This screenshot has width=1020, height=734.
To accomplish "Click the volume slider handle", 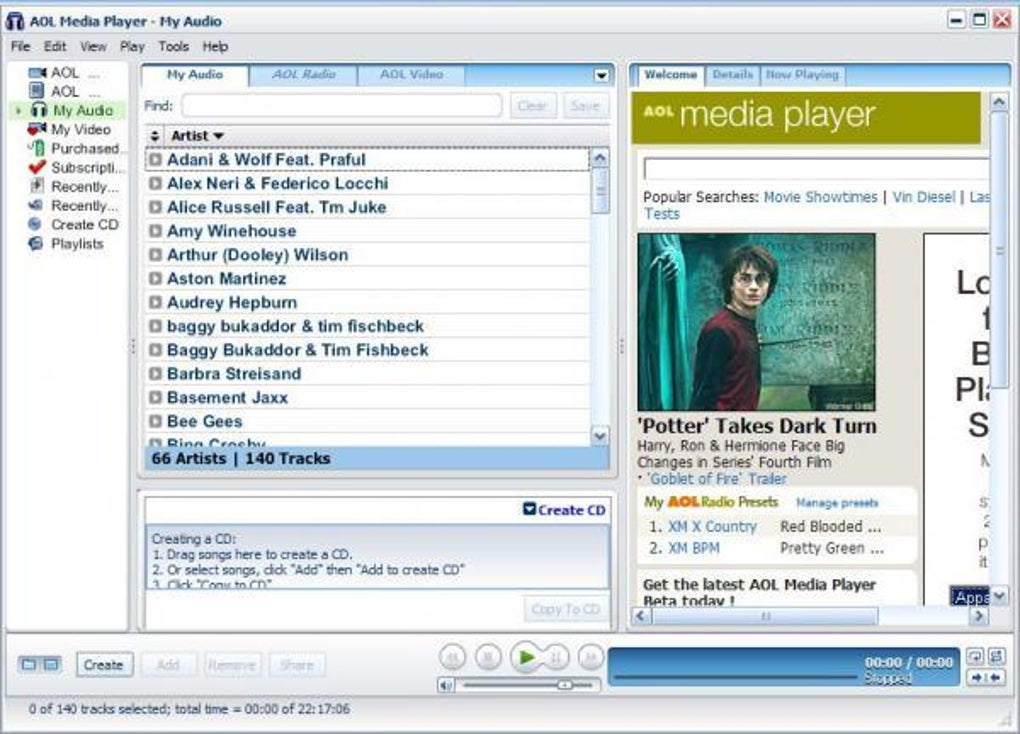I will [565, 685].
